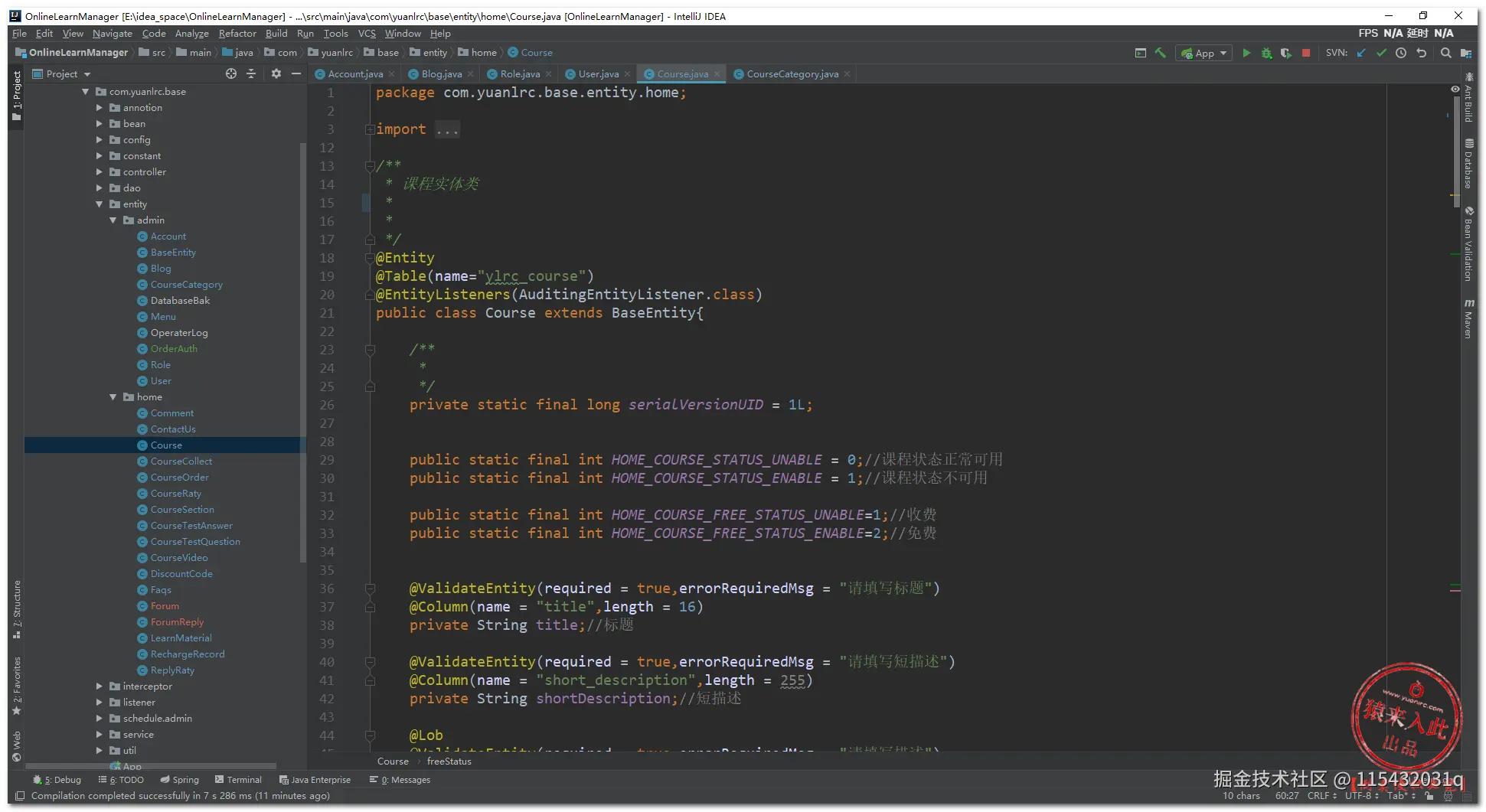Screen dimensions: 1486x812
Task: Open the Java Enterprise tool window
Action: click(x=315, y=780)
